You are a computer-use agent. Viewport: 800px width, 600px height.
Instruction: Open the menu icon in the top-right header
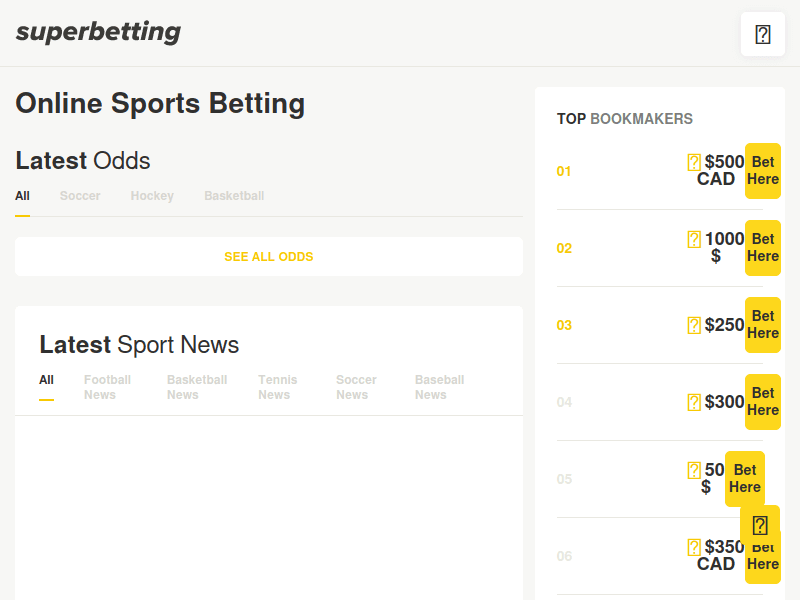click(762, 34)
